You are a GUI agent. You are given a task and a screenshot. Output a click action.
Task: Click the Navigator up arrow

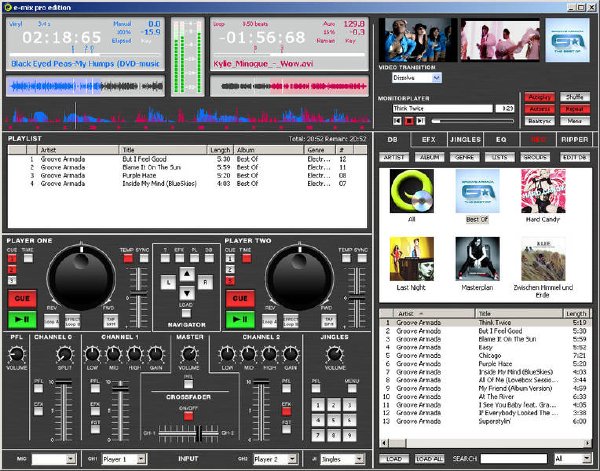tap(187, 274)
